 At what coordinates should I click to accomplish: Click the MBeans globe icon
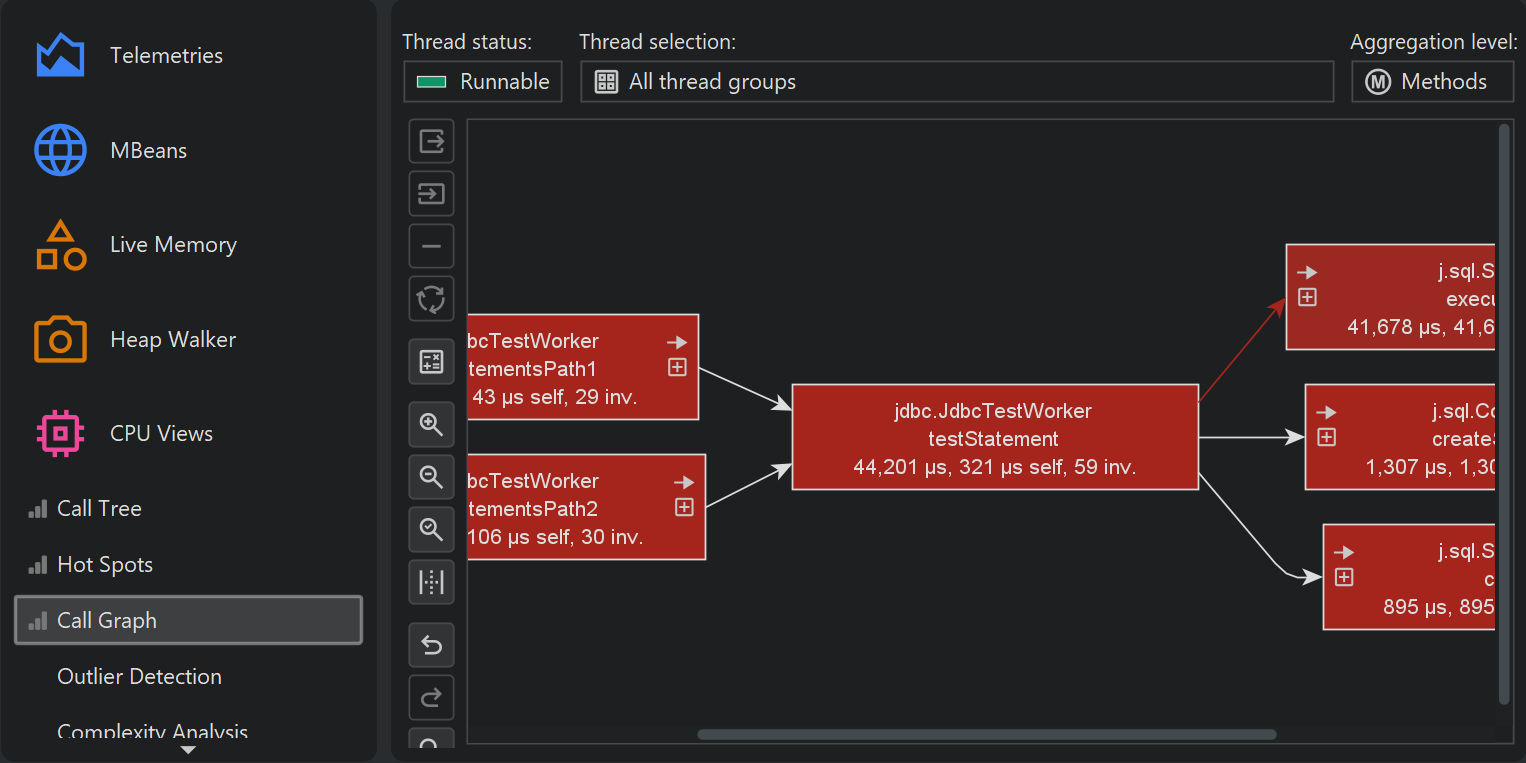pyautogui.click(x=60, y=151)
